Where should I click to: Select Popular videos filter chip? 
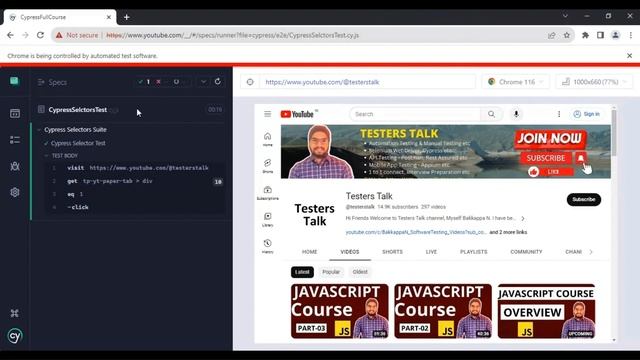point(331,272)
